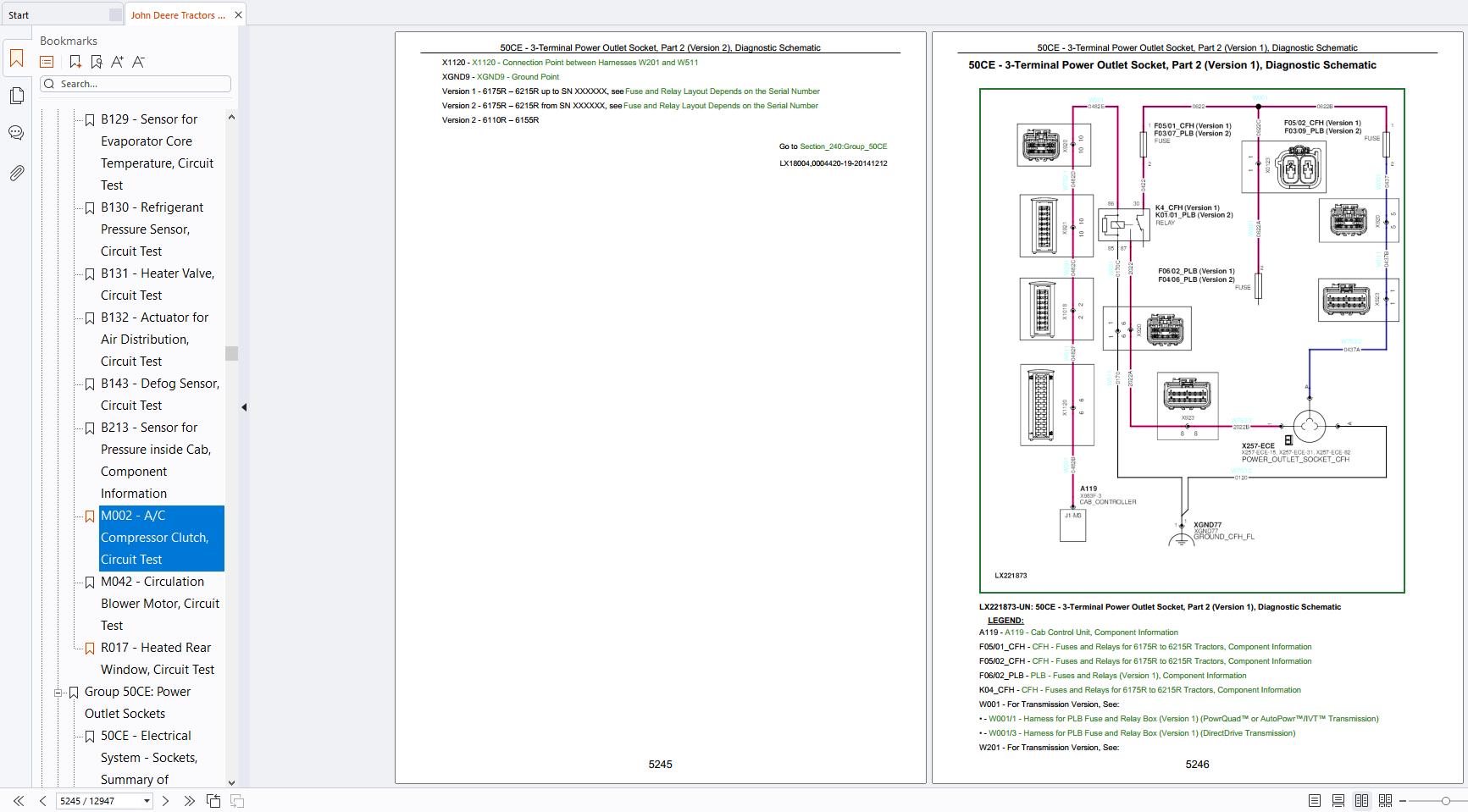Open bookmark B130 Refrigerant Pressure Sensor
The width and height of the screenshot is (1468, 812).
click(152, 229)
